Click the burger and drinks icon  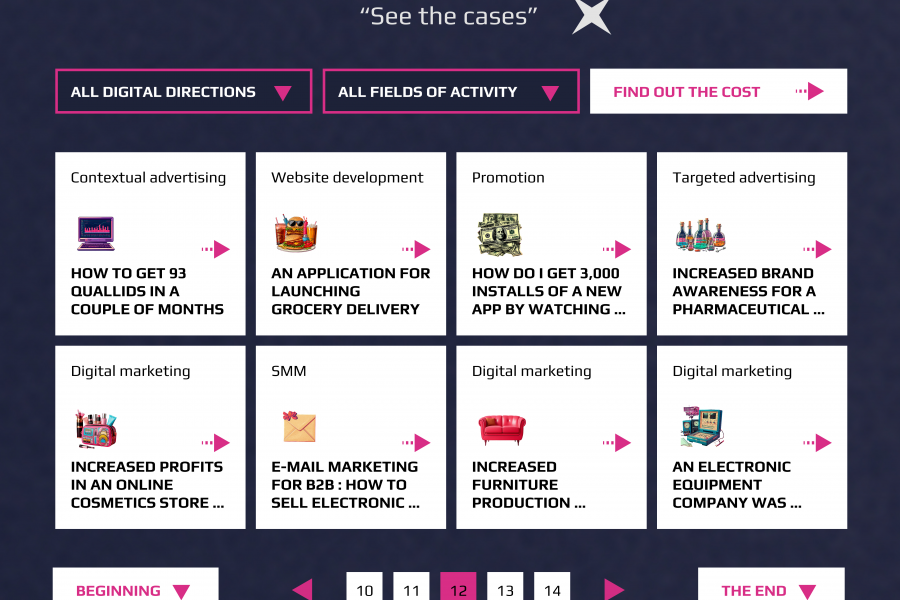296,234
